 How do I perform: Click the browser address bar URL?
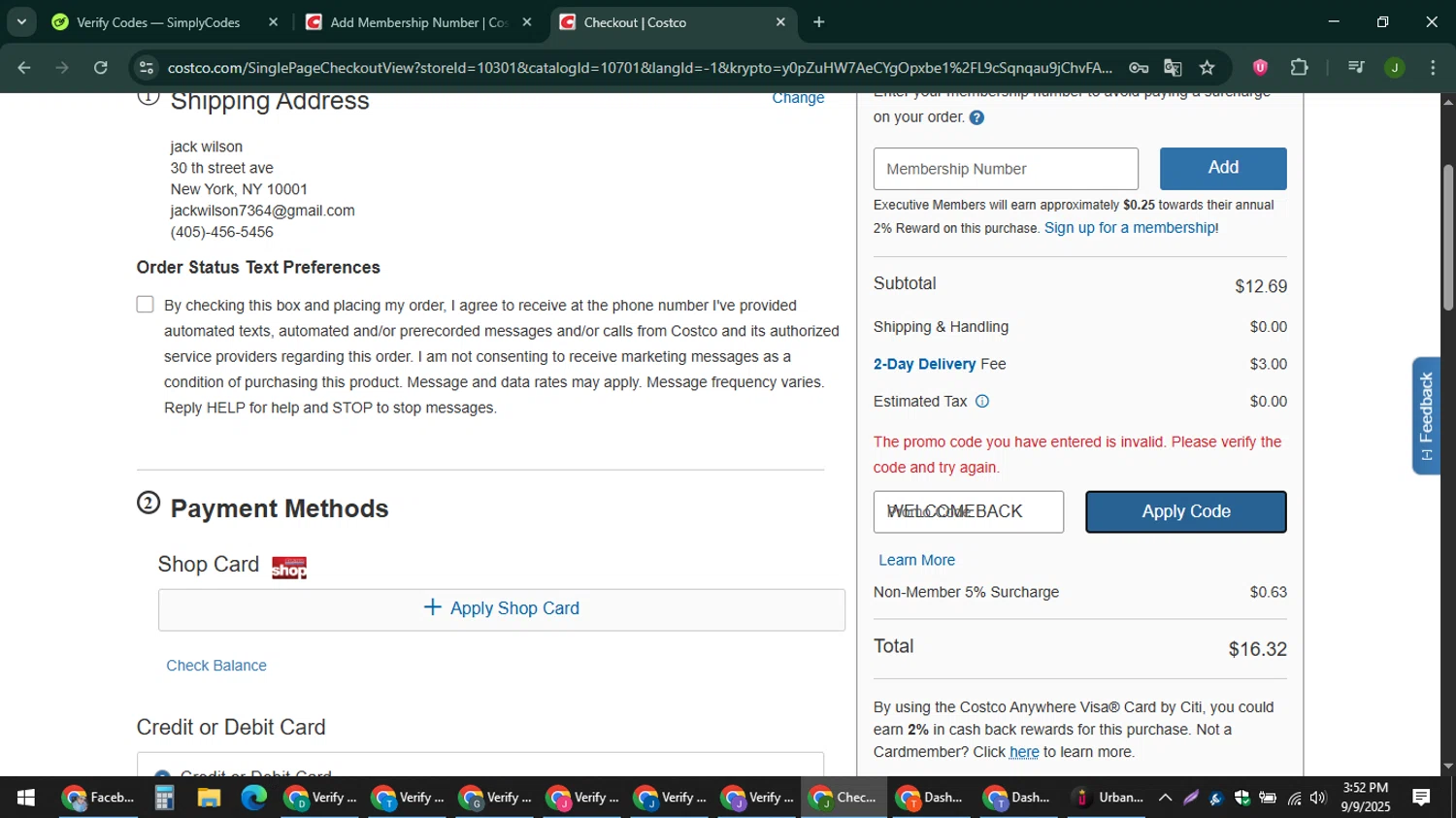click(x=639, y=67)
